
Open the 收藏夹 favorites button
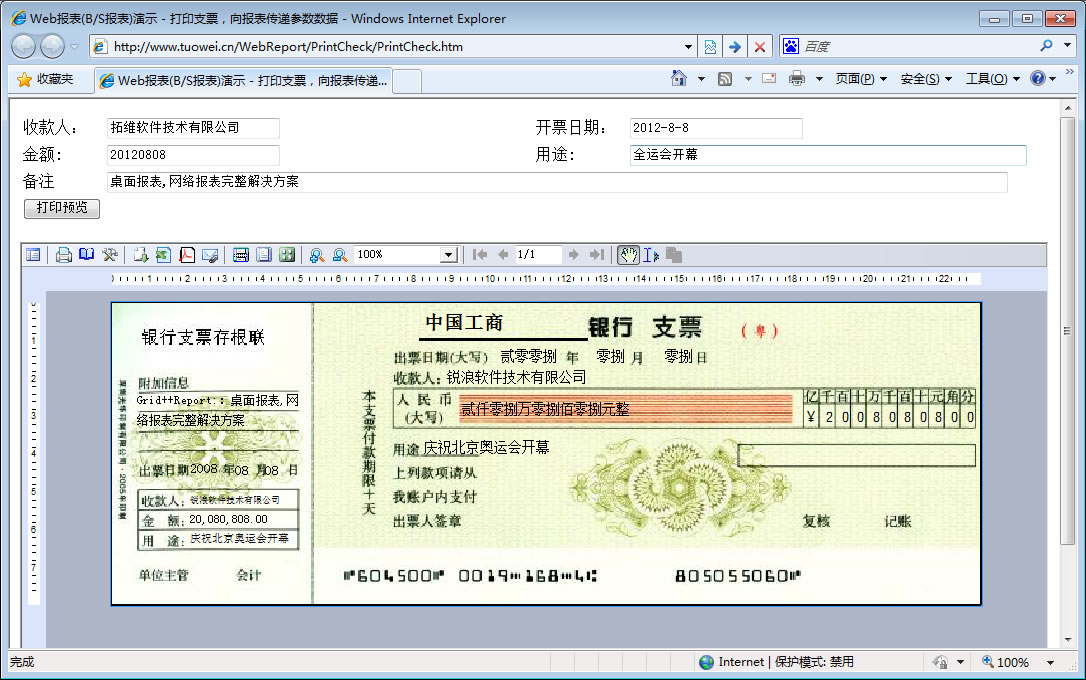tap(46, 79)
